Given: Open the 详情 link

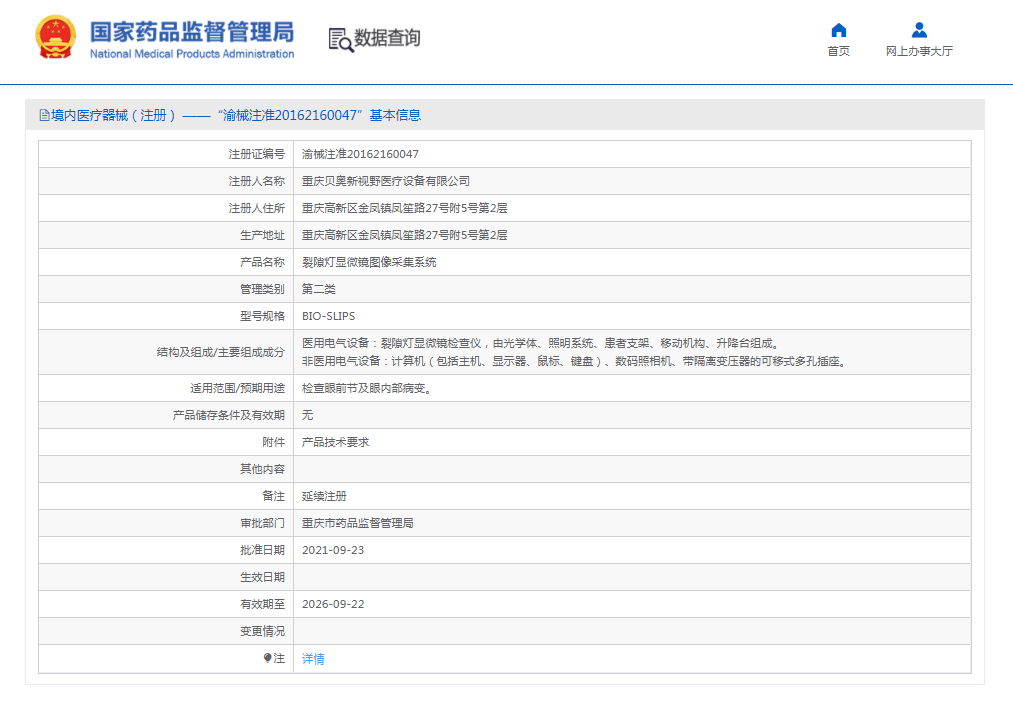Looking at the screenshot, I should click(x=313, y=659).
